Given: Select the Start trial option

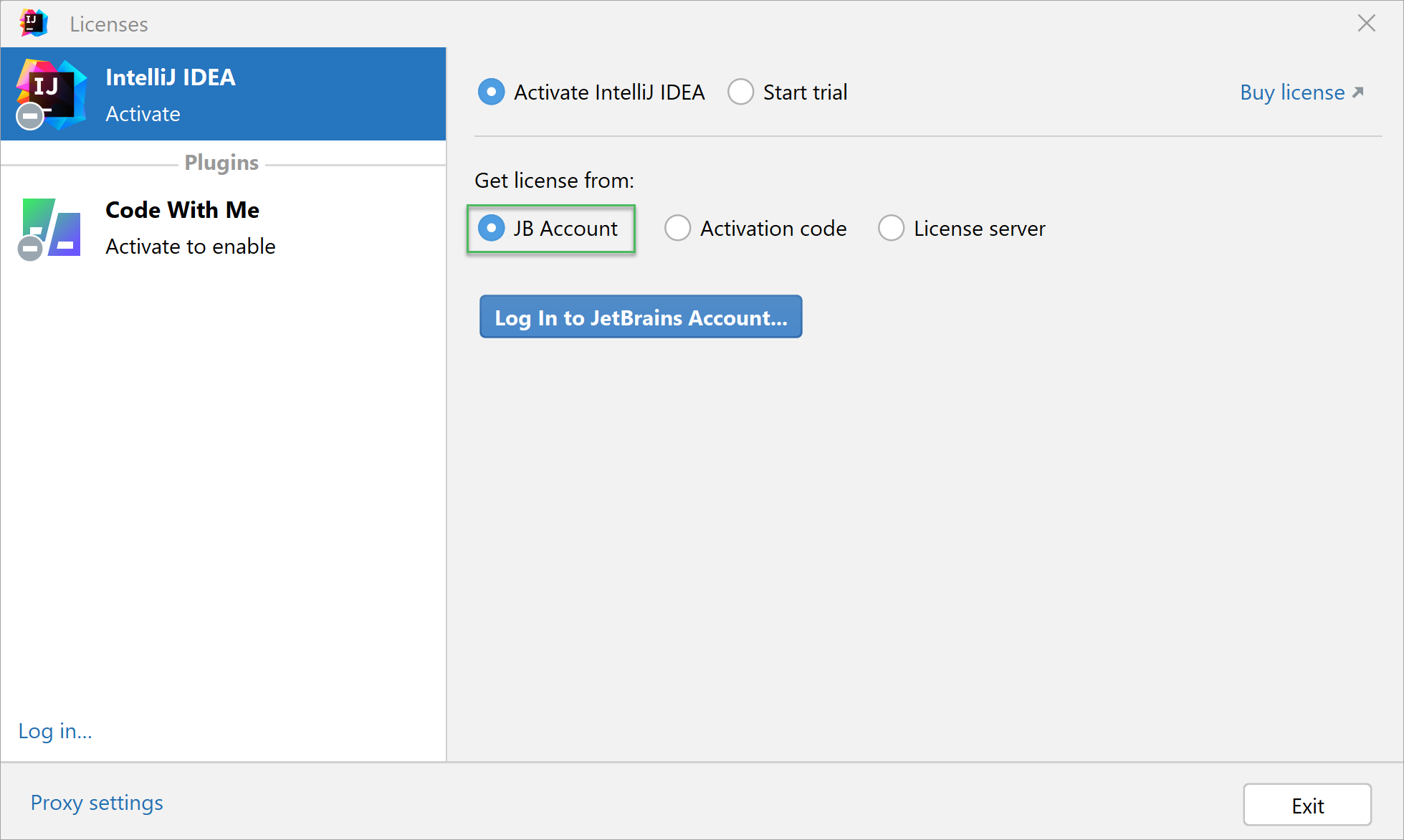Looking at the screenshot, I should 741,92.
